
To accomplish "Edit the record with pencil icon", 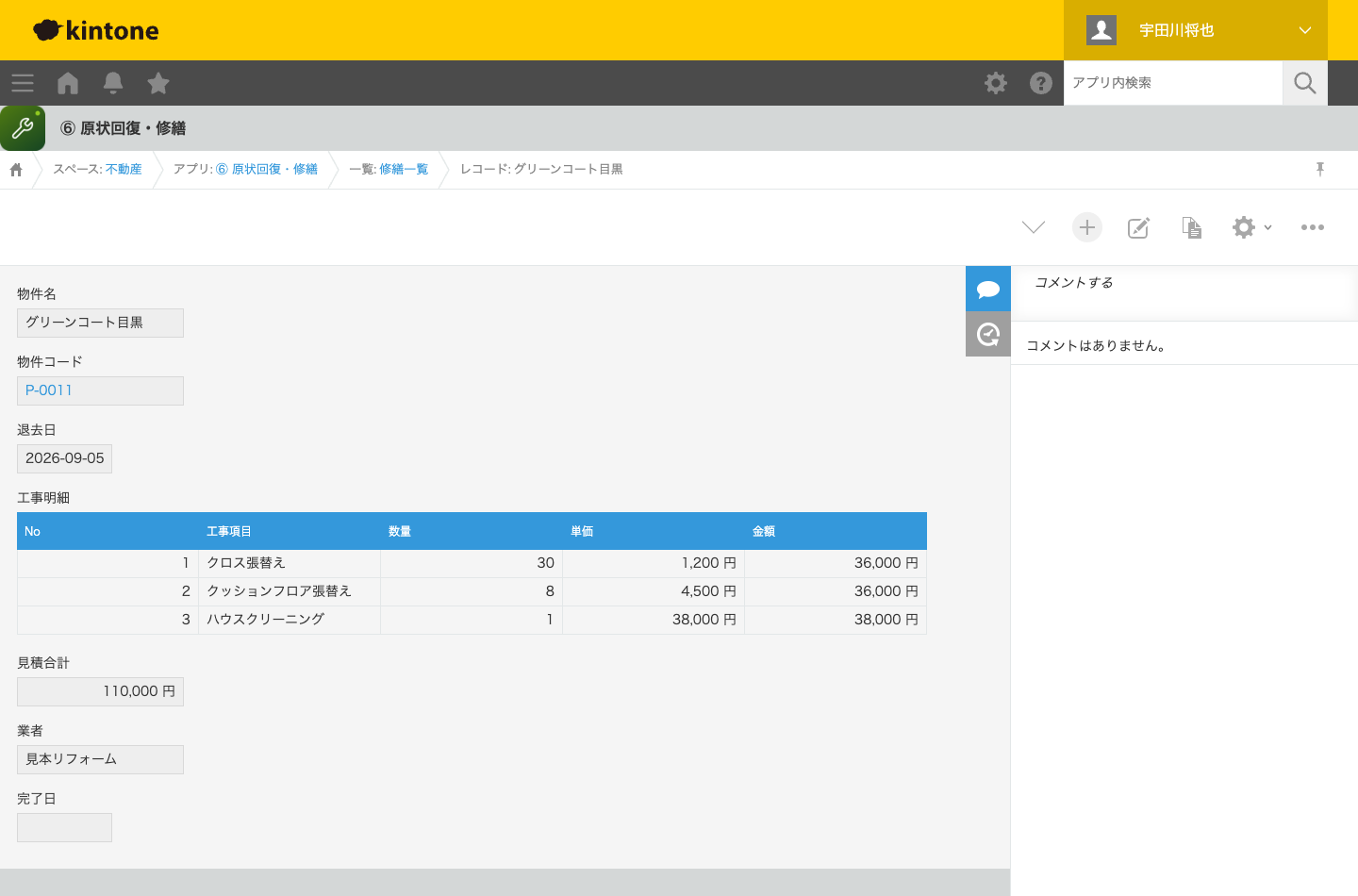I will point(1139,227).
